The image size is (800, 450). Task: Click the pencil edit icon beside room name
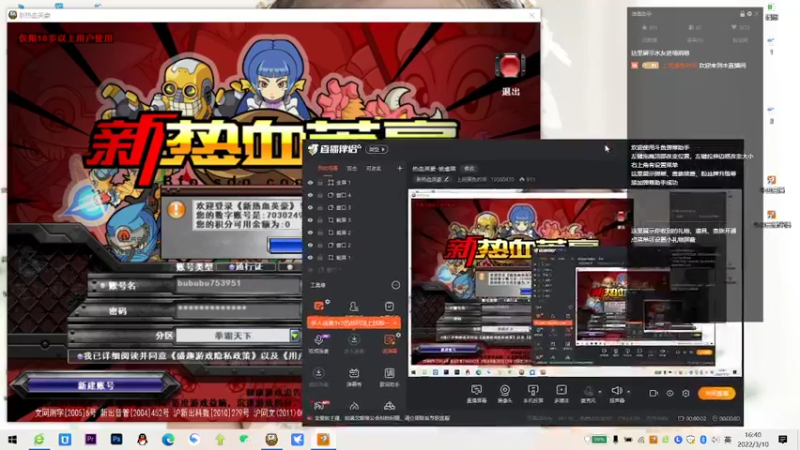(446, 180)
